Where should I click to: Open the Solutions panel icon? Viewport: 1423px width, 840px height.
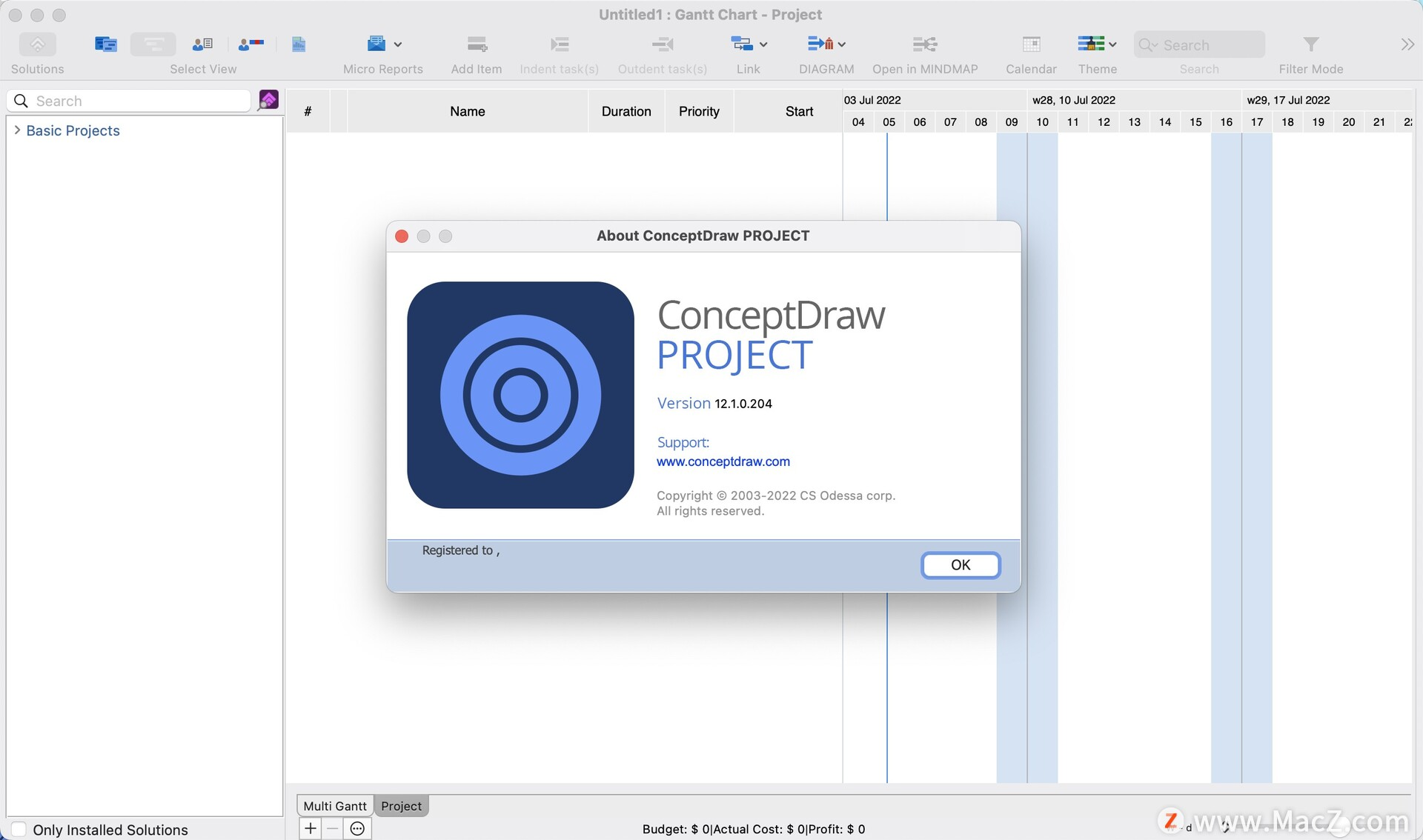click(37, 44)
